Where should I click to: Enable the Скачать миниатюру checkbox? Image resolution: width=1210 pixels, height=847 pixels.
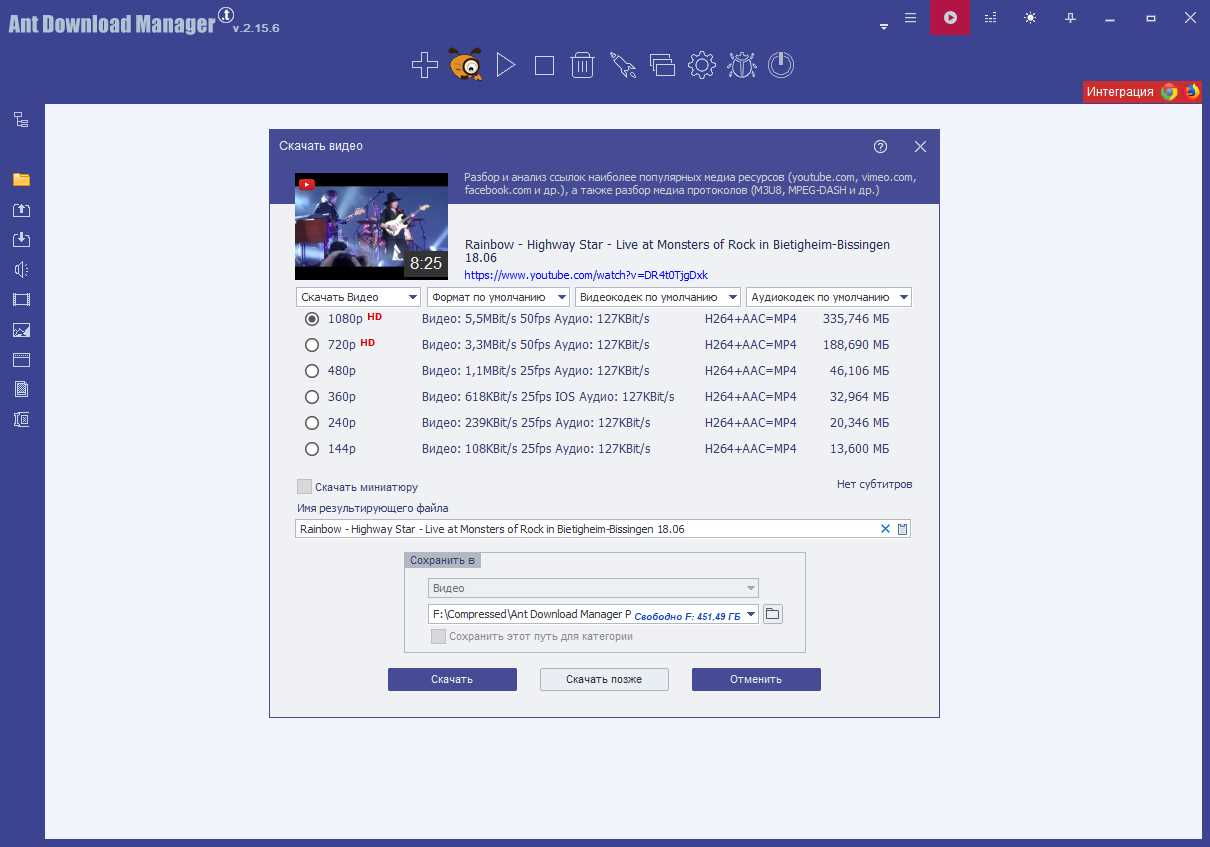[x=305, y=487]
